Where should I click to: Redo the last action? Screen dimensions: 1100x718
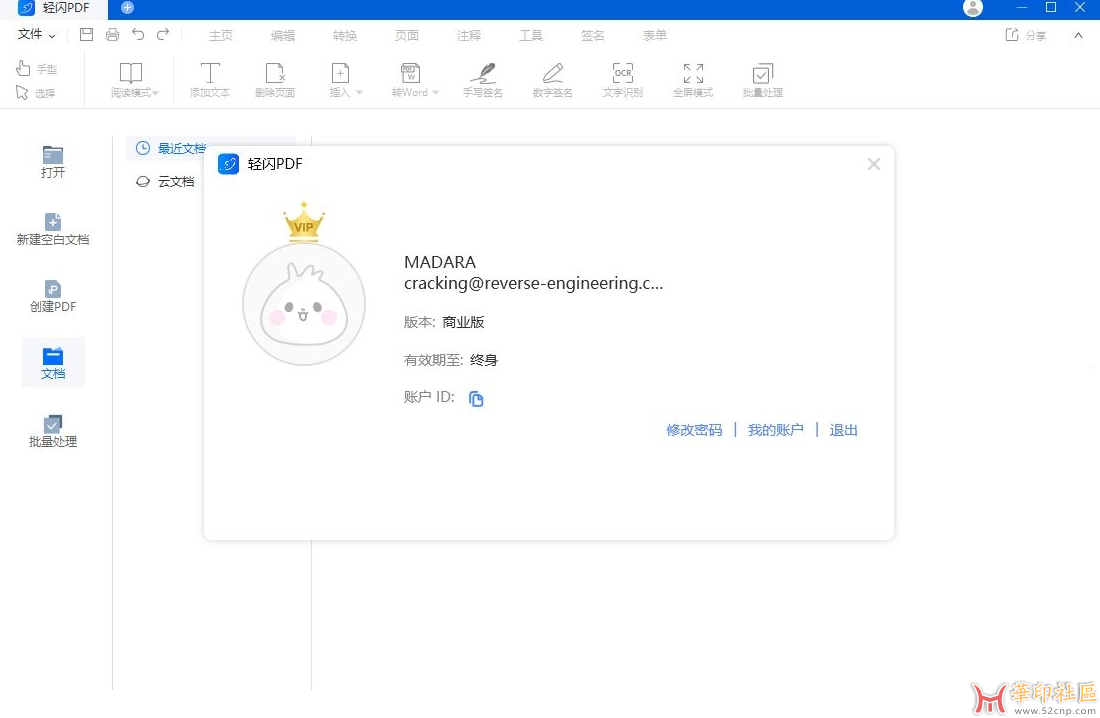[163, 34]
